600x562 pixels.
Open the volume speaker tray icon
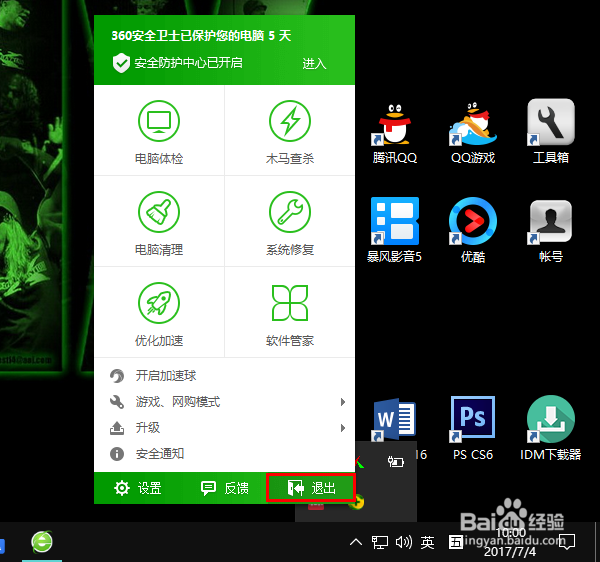click(404, 542)
